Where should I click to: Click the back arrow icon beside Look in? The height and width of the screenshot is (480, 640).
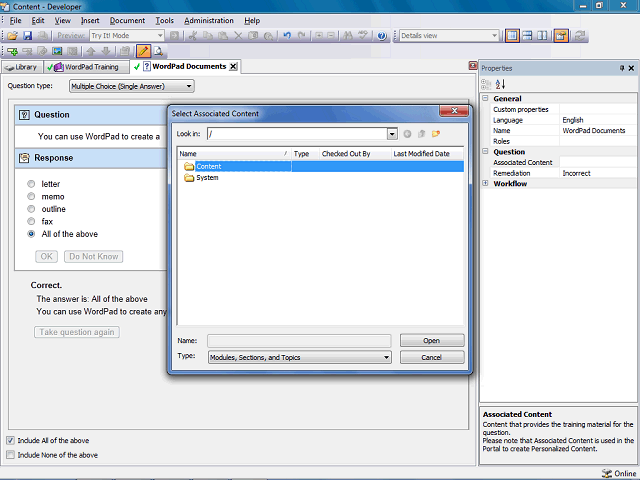click(x=407, y=134)
